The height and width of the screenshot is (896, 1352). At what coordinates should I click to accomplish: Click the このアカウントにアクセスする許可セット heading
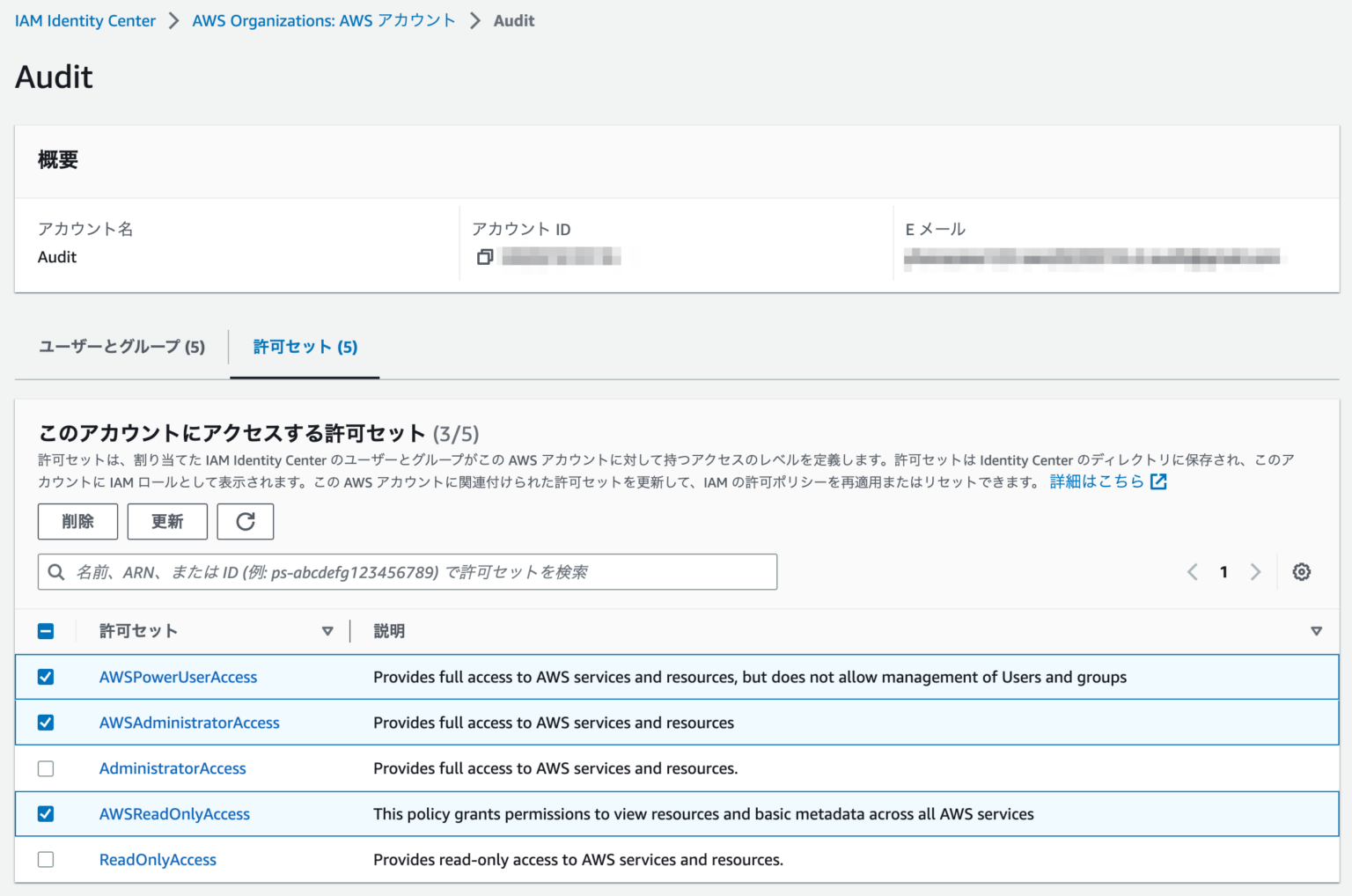(x=232, y=433)
